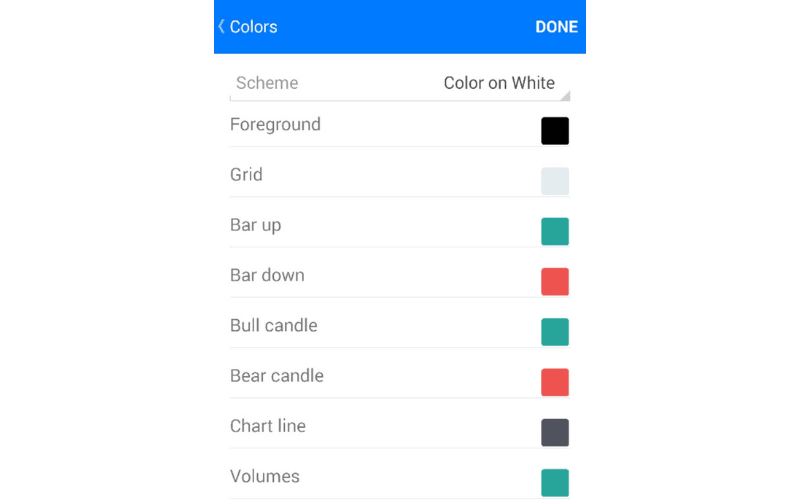This screenshot has width=800, height=500.
Task: Select the Foreground row label
Action: click(275, 125)
